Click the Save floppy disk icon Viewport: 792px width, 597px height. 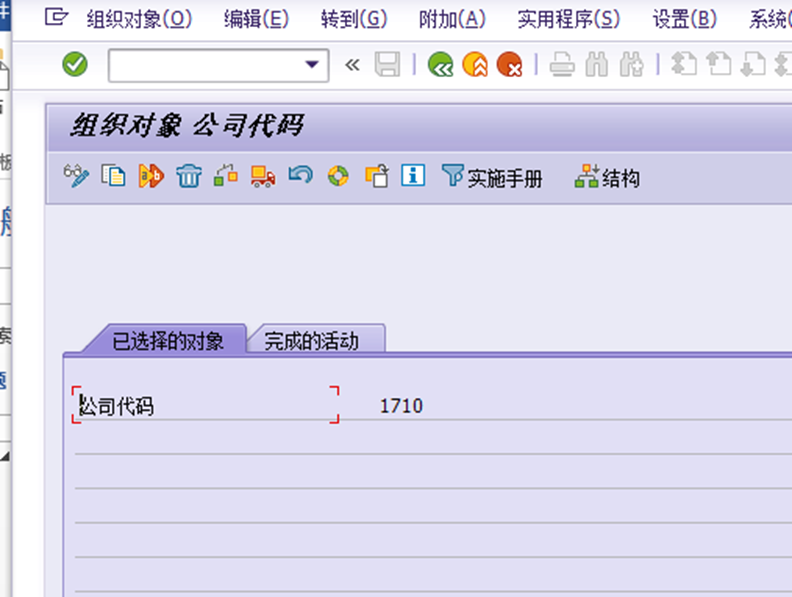coord(387,65)
